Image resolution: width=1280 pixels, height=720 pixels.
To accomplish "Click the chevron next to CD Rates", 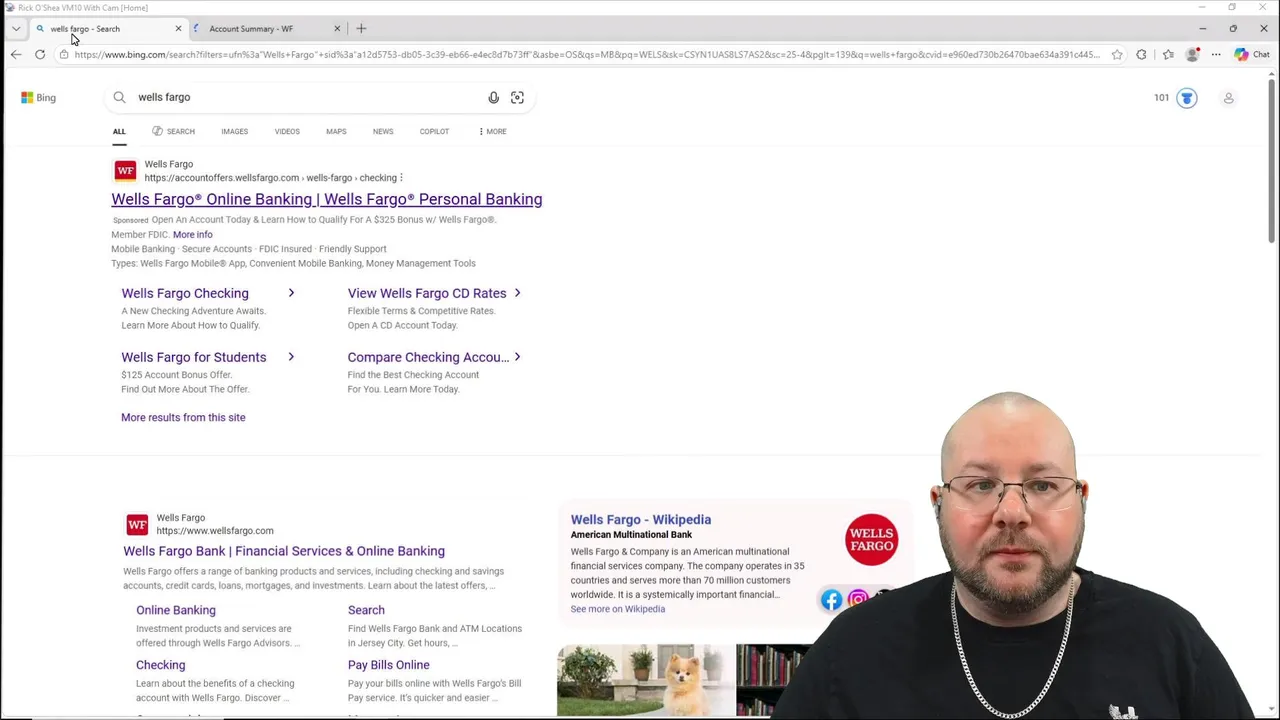I will click(x=517, y=293).
